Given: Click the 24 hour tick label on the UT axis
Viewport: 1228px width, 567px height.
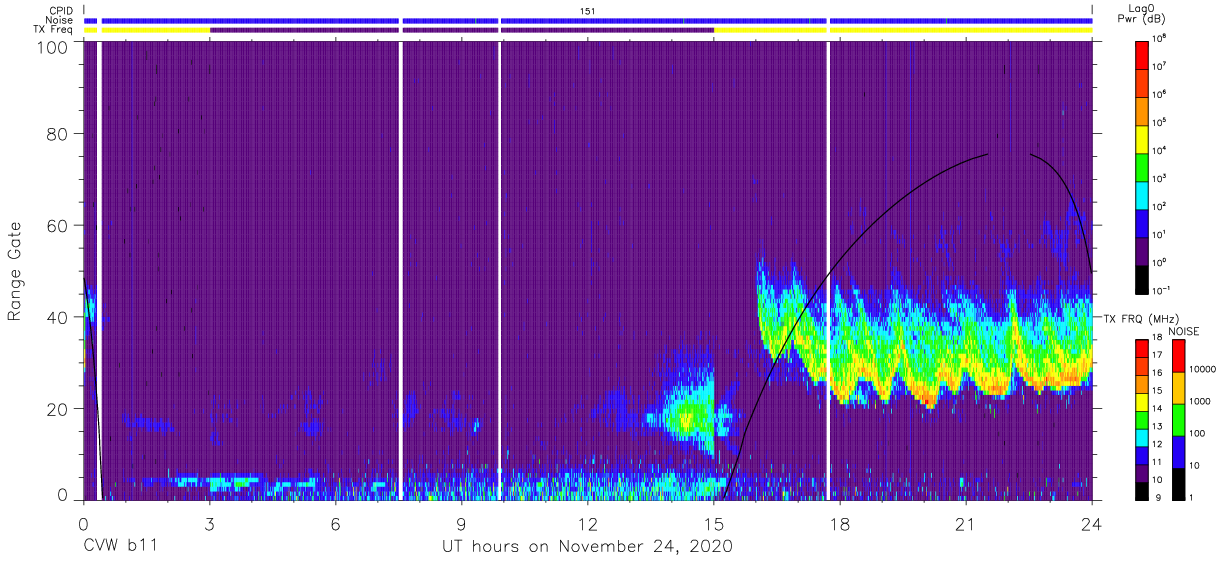Looking at the screenshot, I should (1092, 522).
